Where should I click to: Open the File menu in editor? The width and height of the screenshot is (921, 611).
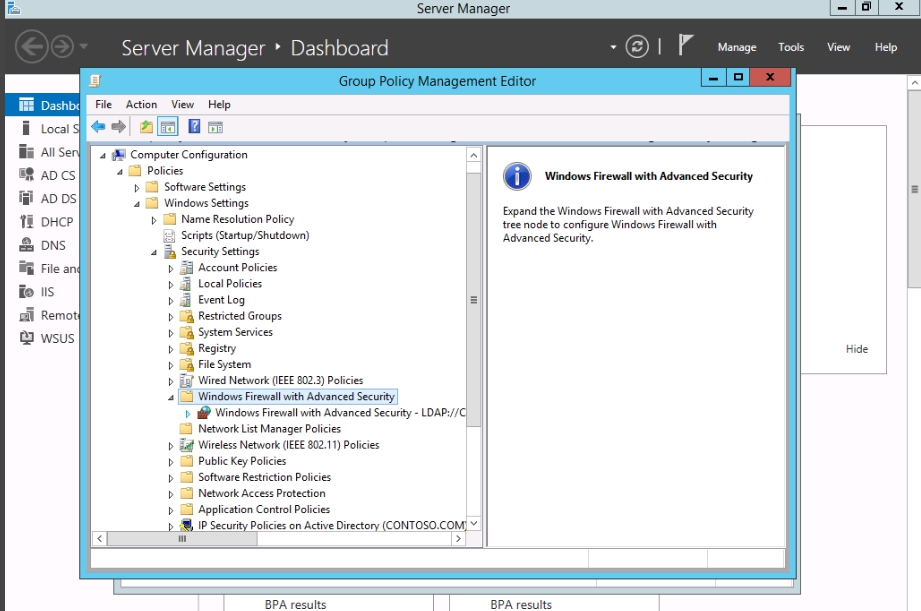click(x=103, y=105)
